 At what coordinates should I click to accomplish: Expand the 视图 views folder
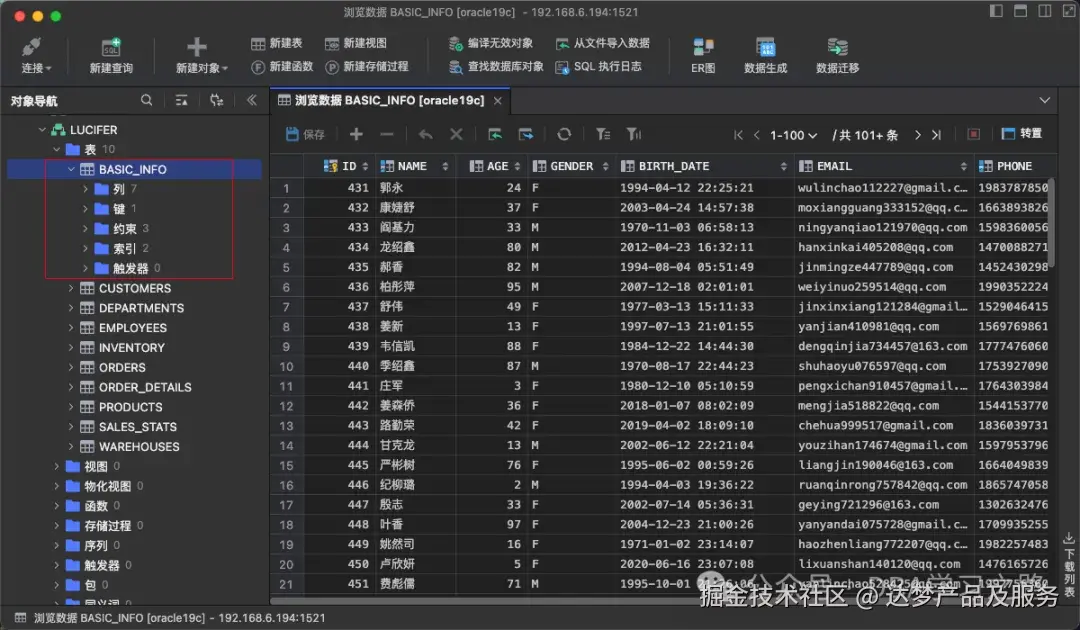coord(56,466)
